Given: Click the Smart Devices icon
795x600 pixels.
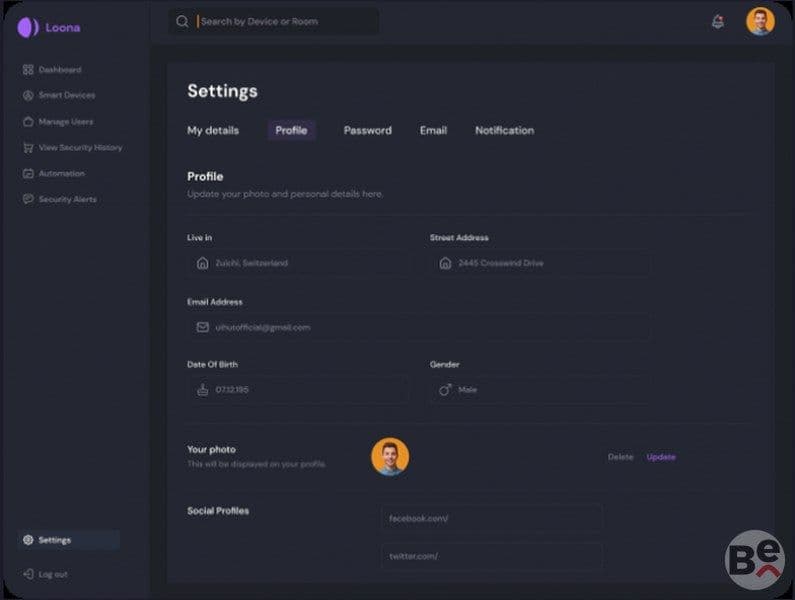Looking at the screenshot, I should click(28, 95).
